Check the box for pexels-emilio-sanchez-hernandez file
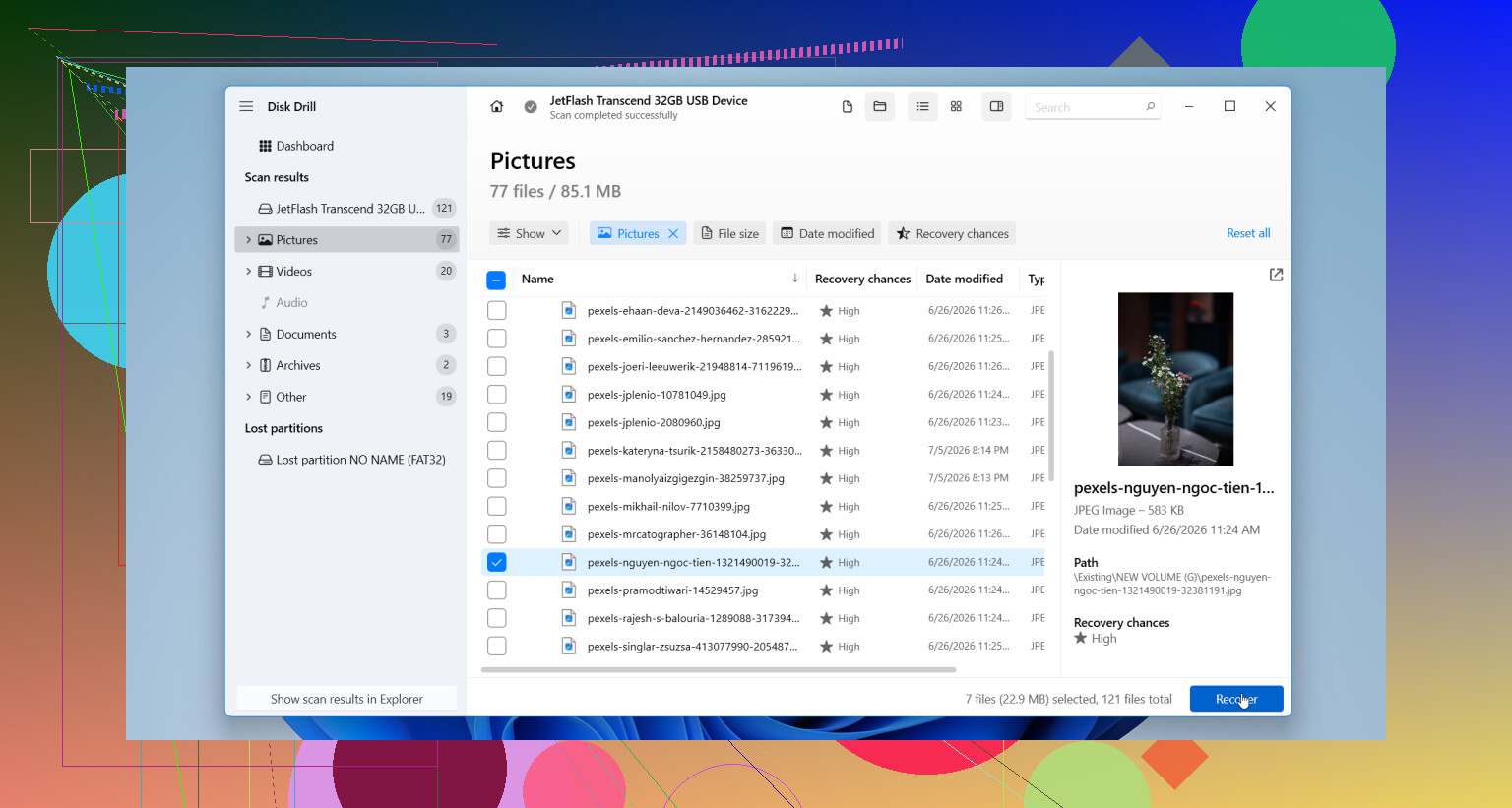Viewport: 1512px width, 808px height. tap(496, 339)
